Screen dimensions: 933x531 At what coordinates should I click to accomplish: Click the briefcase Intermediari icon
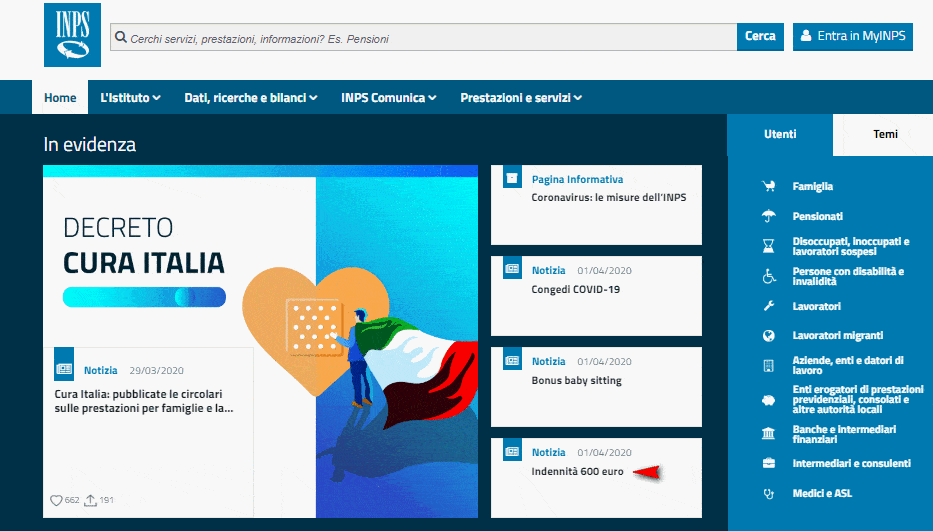[769, 463]
